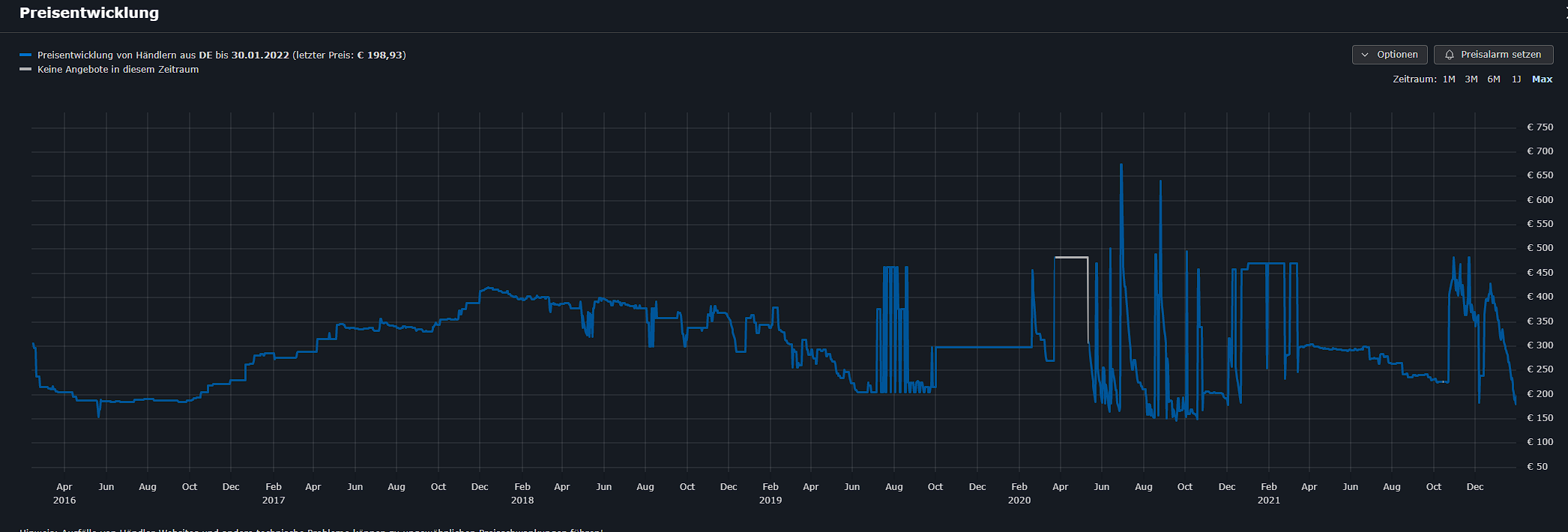Click the gray no-offers segment in the chart
Screen dimensions: 1568x532
(1072, 258)
